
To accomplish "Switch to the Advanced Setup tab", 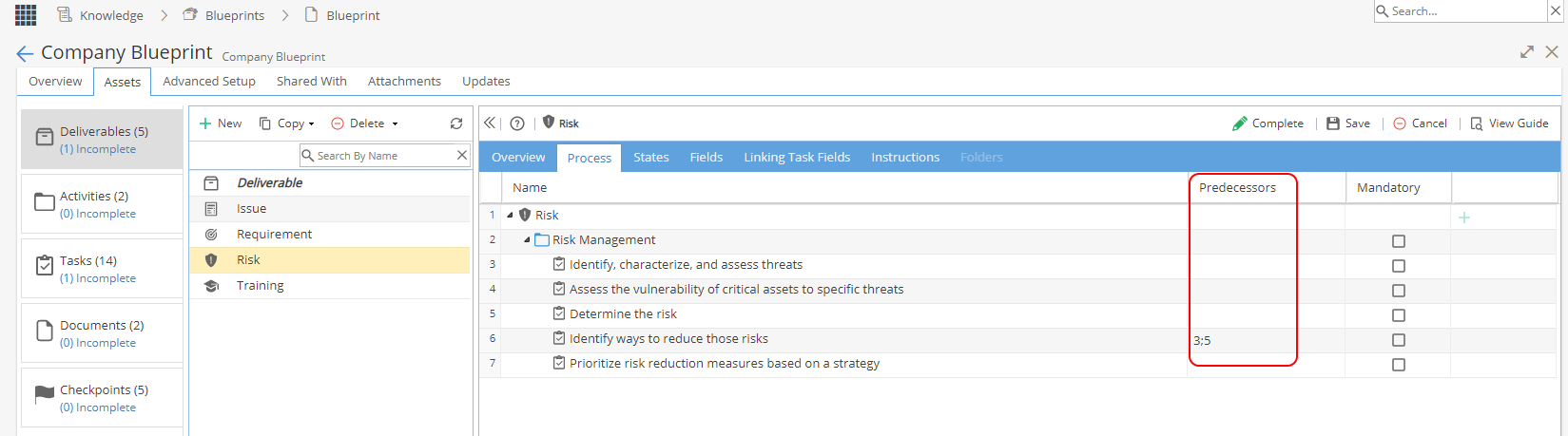I will (x=209, y=81).
